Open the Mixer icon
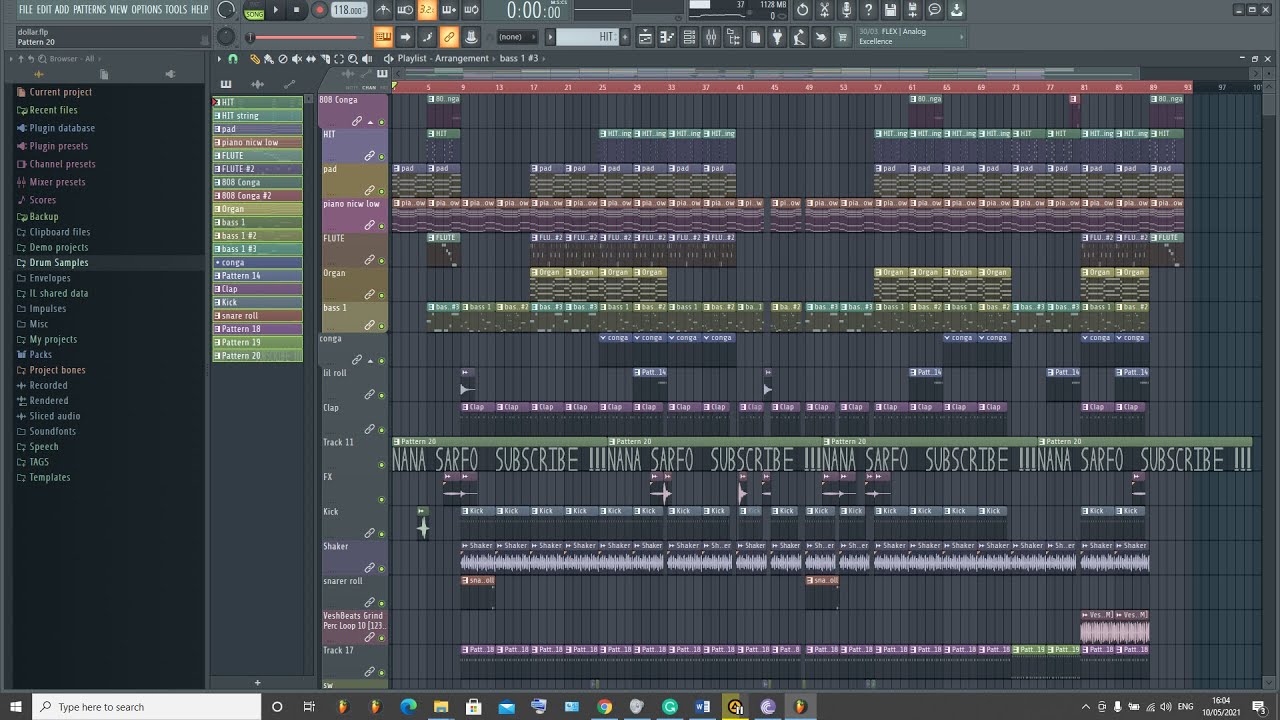The image size is (1280, 720). (x=711, y=37)
